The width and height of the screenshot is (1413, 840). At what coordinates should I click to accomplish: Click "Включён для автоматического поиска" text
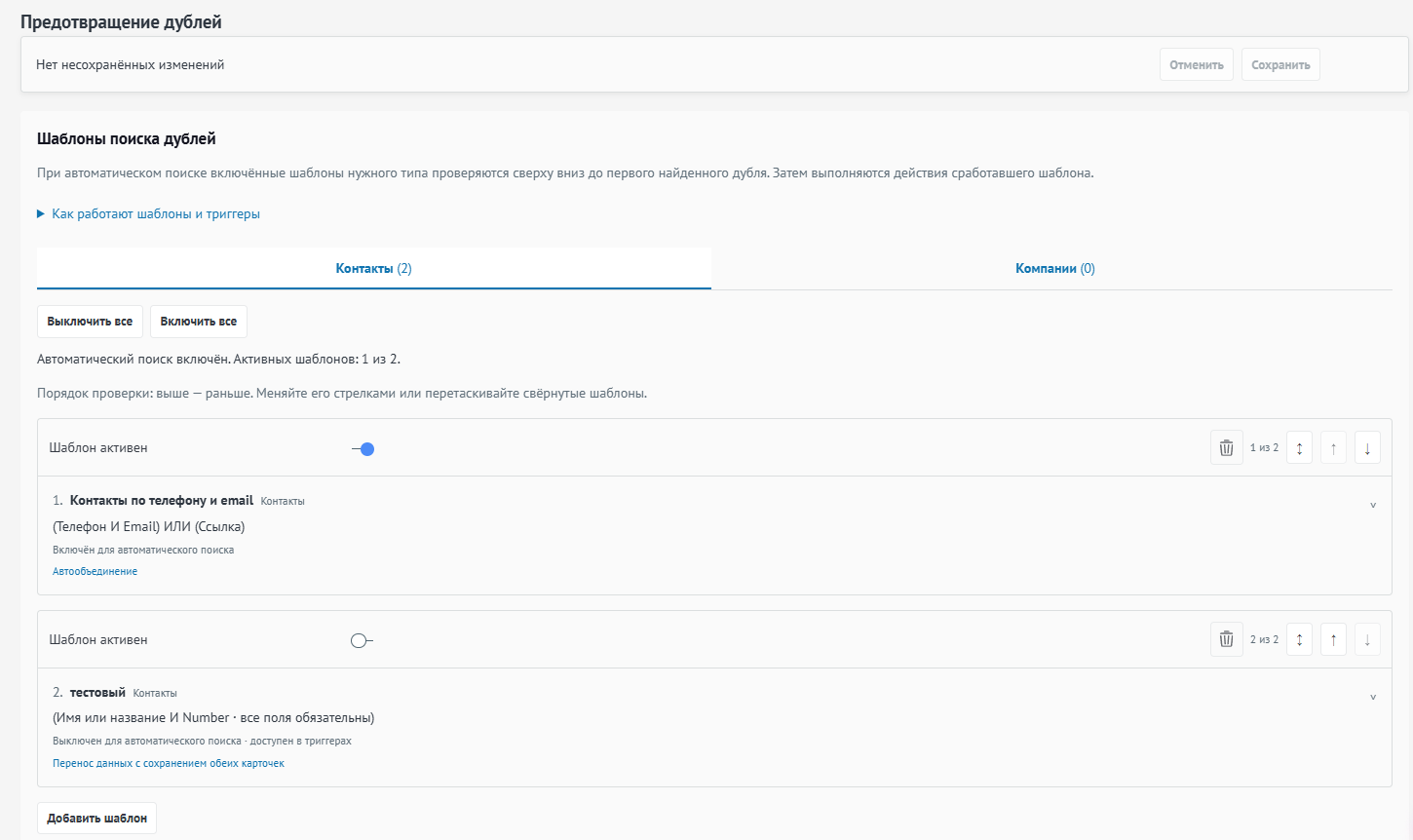[143, 551]
